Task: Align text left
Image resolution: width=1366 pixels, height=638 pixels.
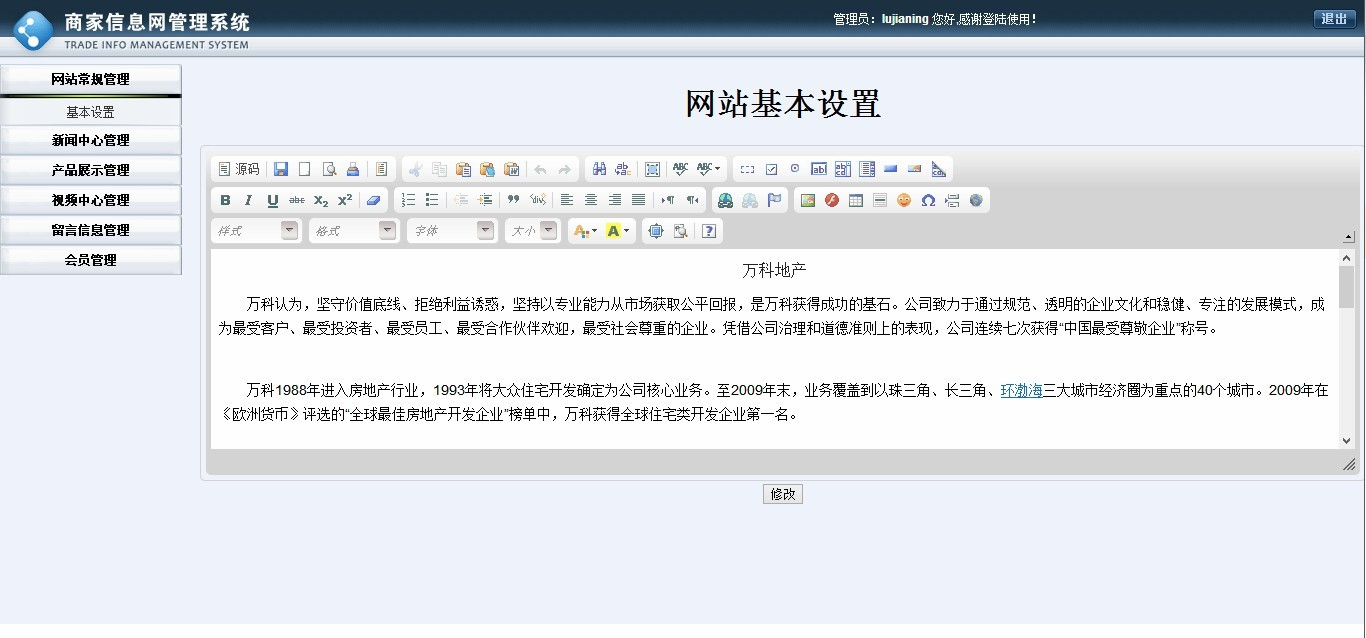Action: pos(567,200)
